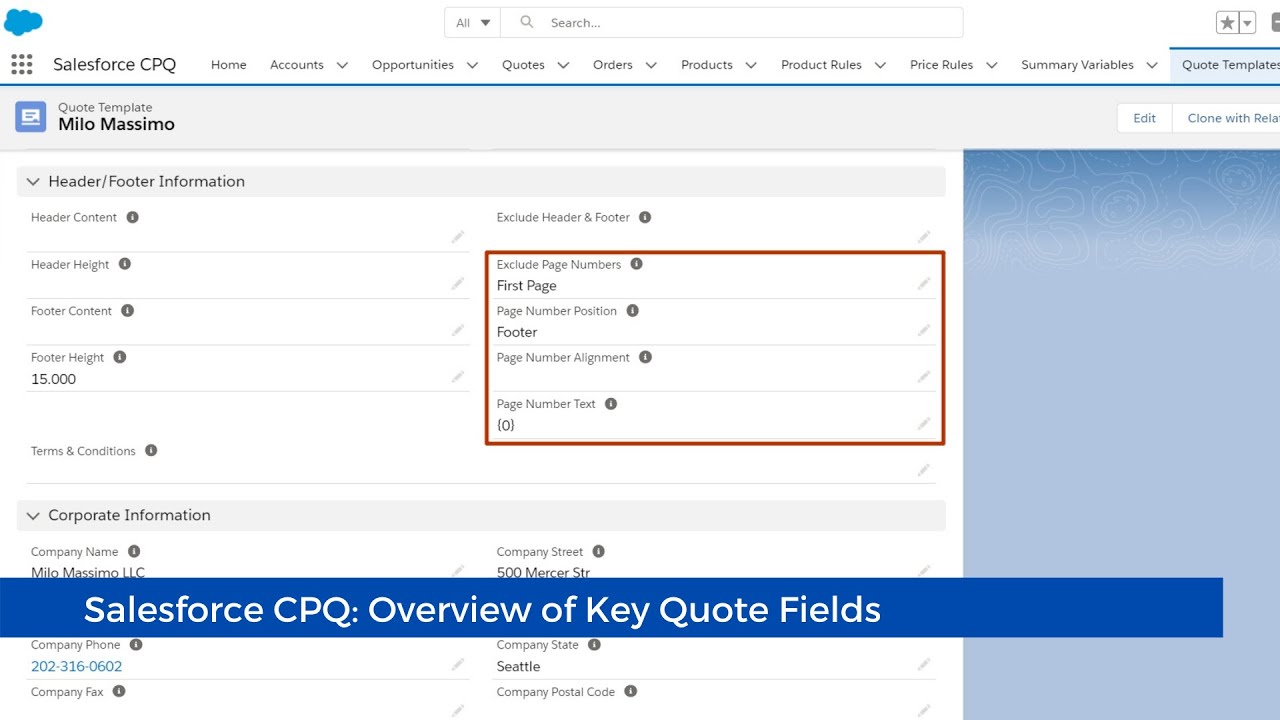Show info tooltip for Page Number Alignment
Viewport: 1280px width, 720px height.
[645, 357]
